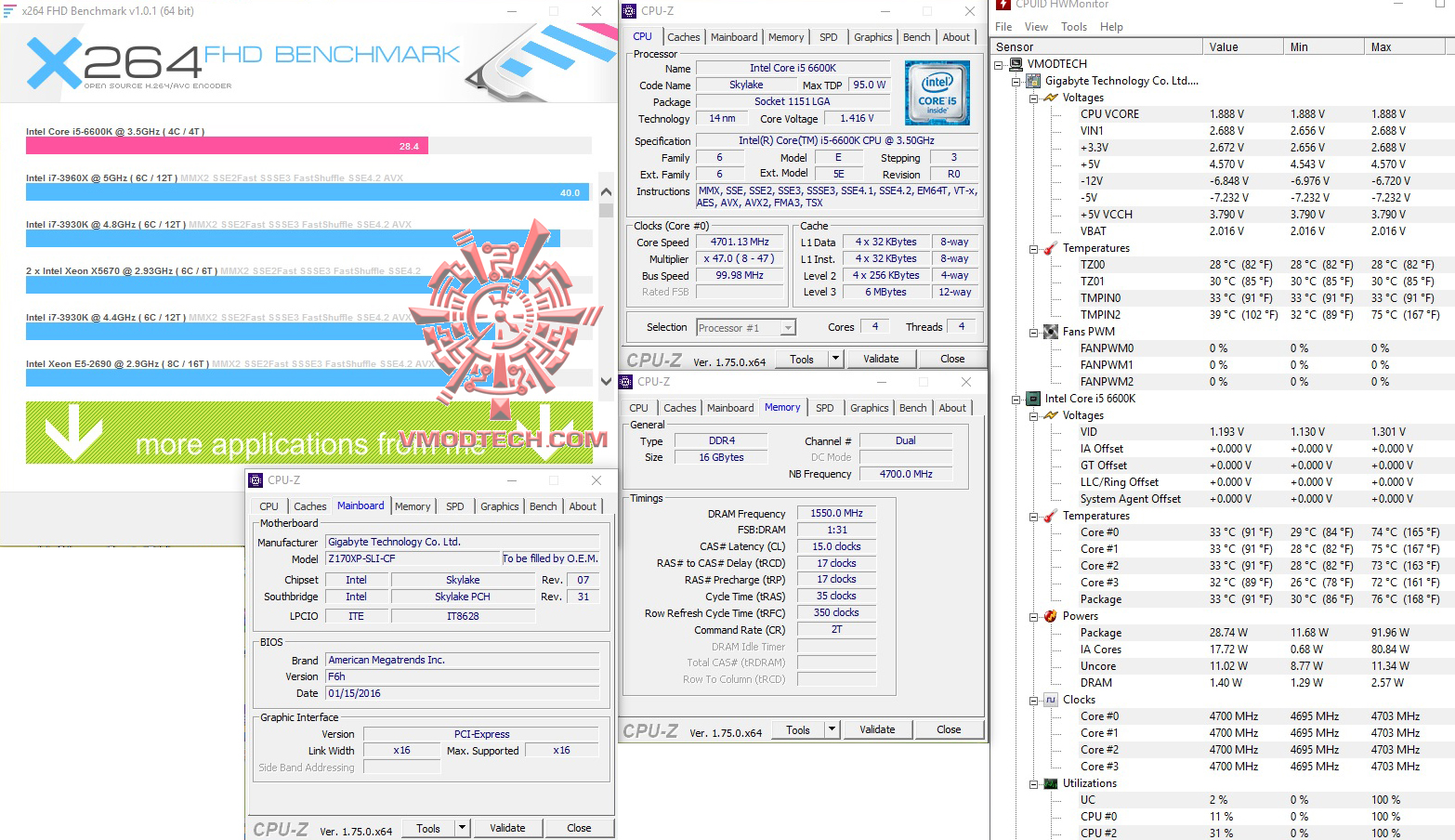The image size is (1455, 840).
Task: Click the Temperatures thermometer icon under Gigabyte Technology
Action: coord(1051,248)
